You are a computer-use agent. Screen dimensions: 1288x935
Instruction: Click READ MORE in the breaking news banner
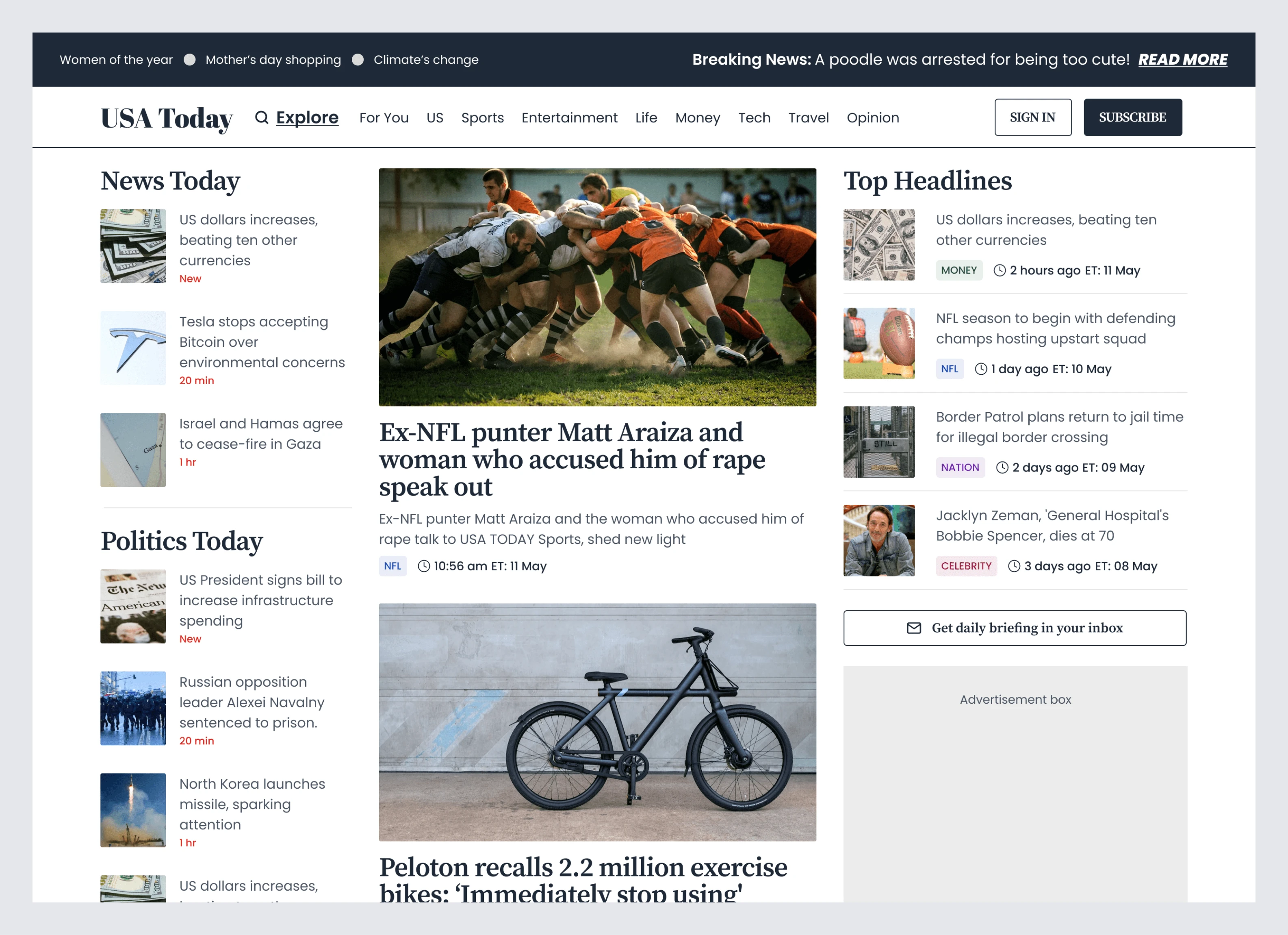tap(1183, 59)
